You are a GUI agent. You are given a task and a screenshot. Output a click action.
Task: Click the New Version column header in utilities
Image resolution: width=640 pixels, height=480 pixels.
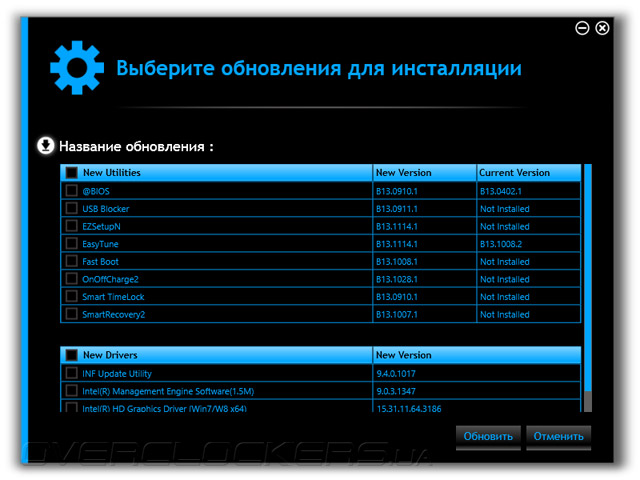coord(403,173)
